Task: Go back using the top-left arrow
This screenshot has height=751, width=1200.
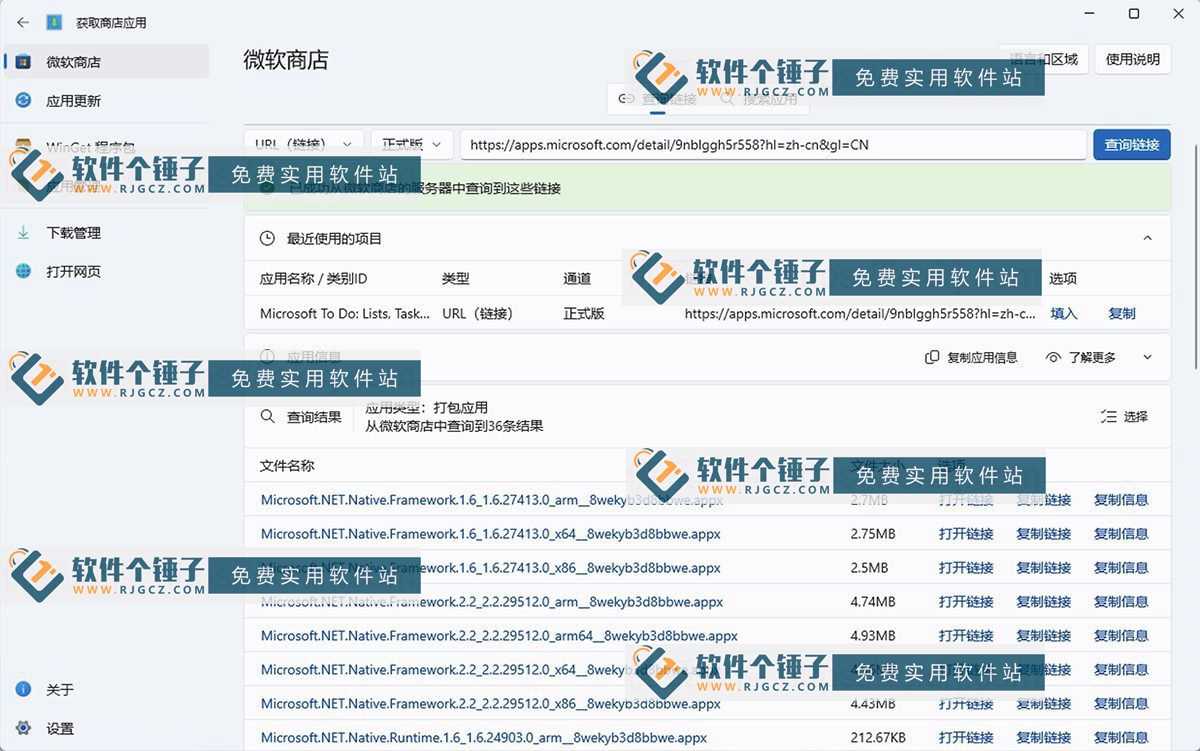Action: 23,22
